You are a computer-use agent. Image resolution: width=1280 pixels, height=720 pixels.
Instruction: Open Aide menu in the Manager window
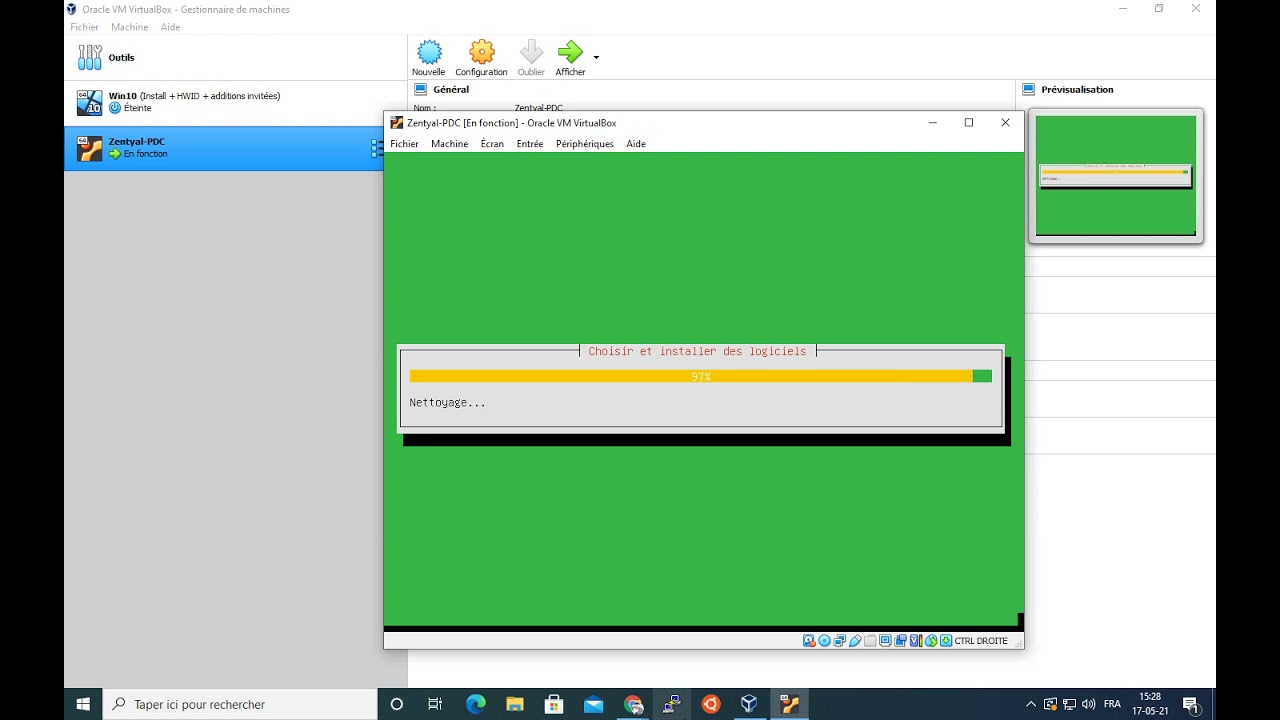point(171,27)
